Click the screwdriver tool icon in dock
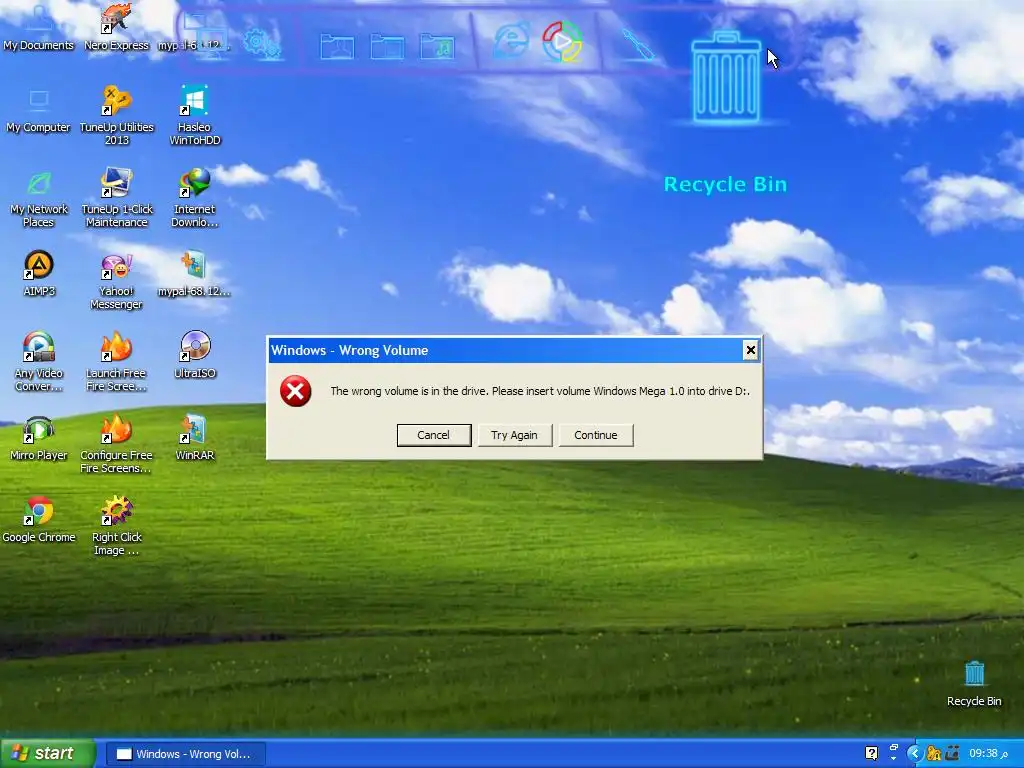Image resolution: width=1024 pixels, height=768 pixels. [x=637, y=45]
